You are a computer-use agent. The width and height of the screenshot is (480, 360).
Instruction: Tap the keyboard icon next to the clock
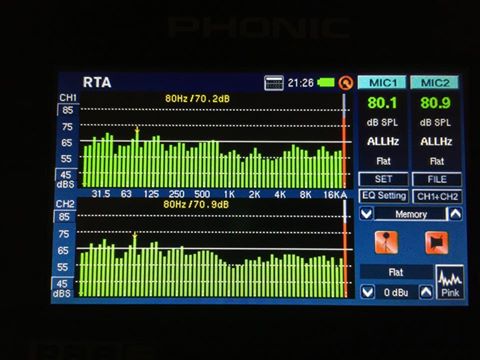274,83
